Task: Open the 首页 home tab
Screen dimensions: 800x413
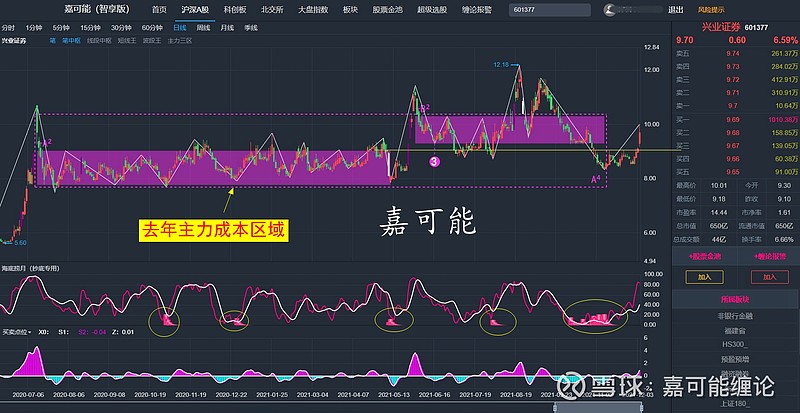Action: [159, 10]
